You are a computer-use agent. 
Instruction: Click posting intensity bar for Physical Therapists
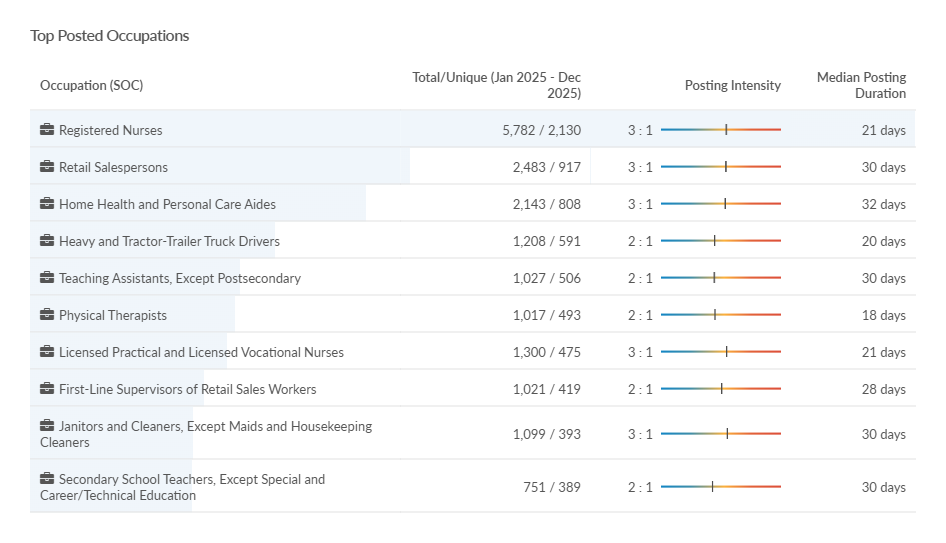tap(720, 315)
